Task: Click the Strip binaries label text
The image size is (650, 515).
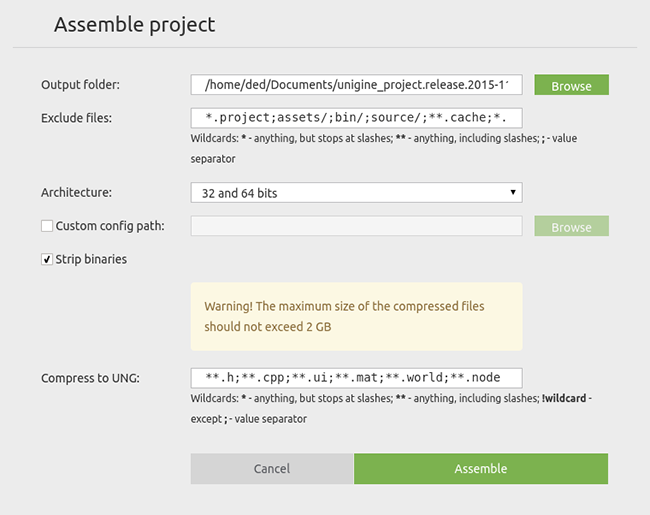Action: pos(91,259)
